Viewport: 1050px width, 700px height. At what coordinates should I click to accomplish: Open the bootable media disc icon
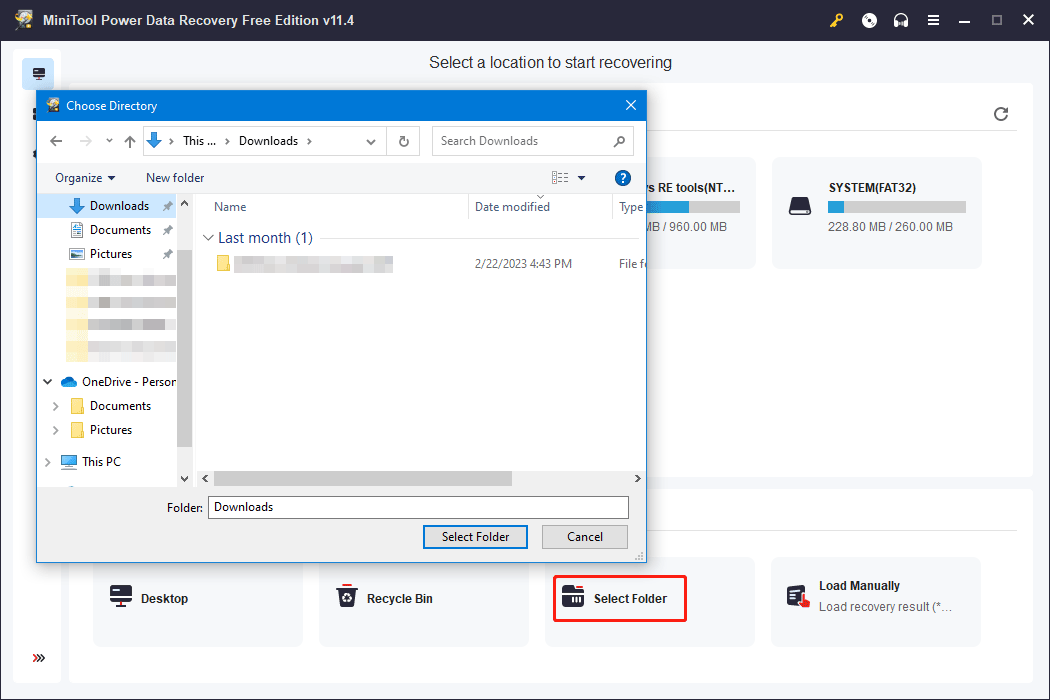869,20
